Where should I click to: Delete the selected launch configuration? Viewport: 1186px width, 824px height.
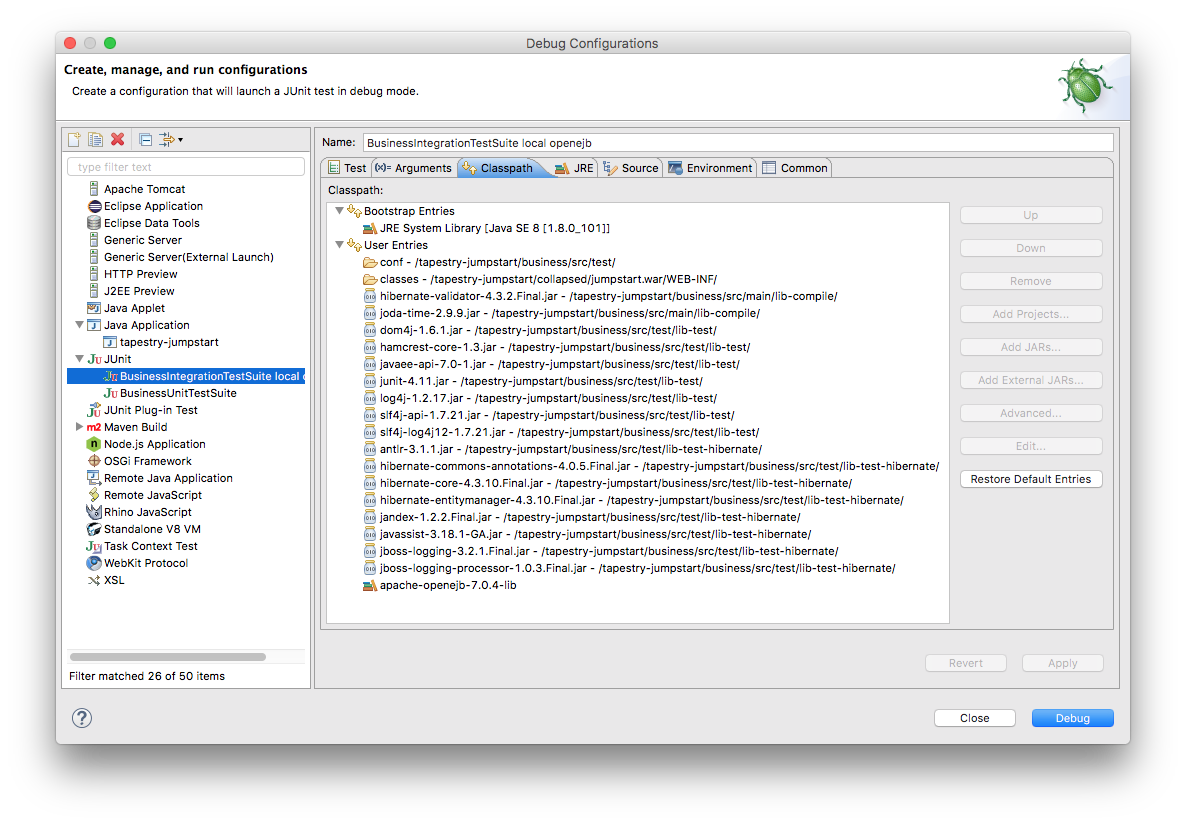(x=117, y=139)
